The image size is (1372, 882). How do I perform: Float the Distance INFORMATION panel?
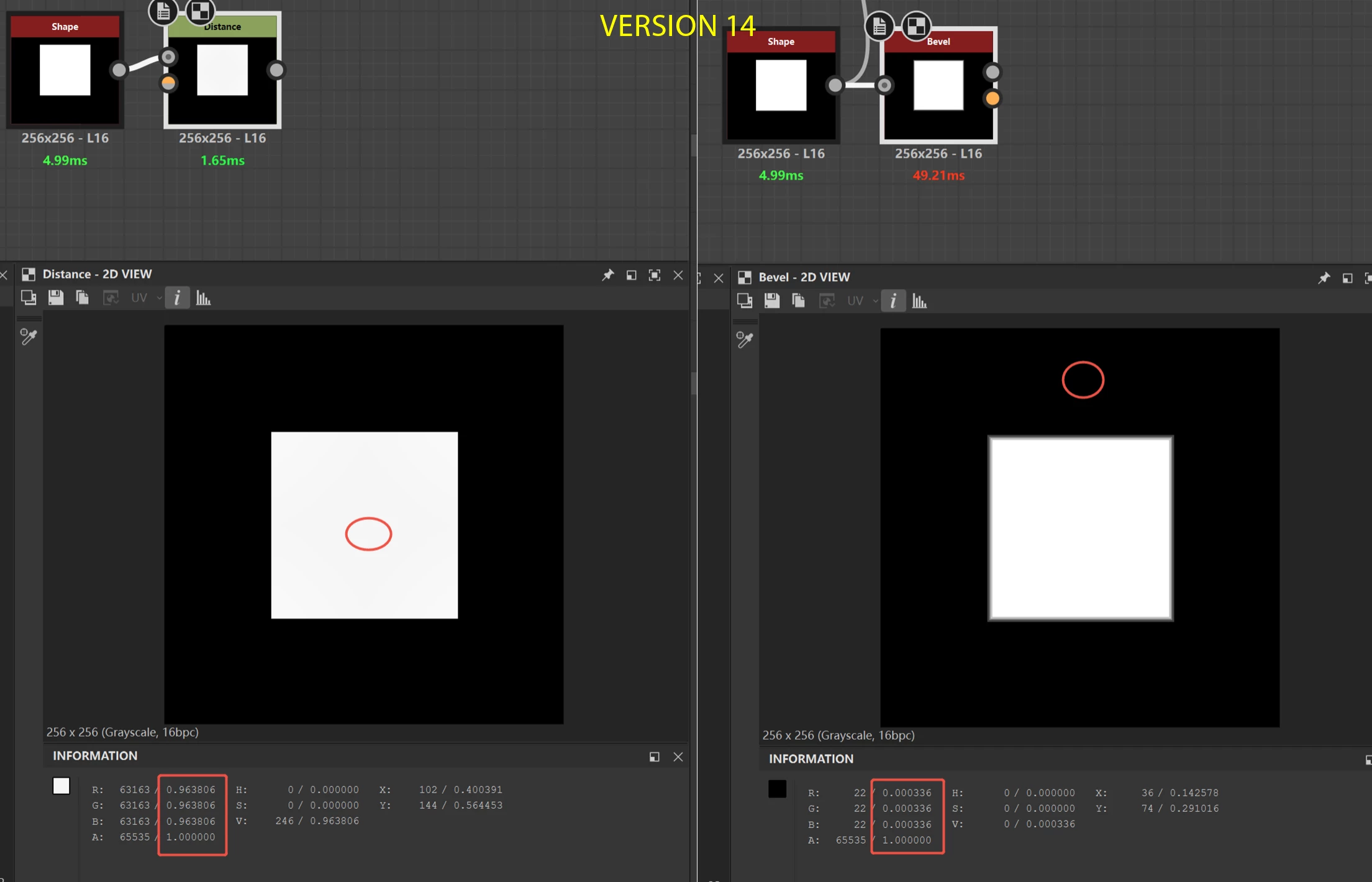[x=654, y=757]
